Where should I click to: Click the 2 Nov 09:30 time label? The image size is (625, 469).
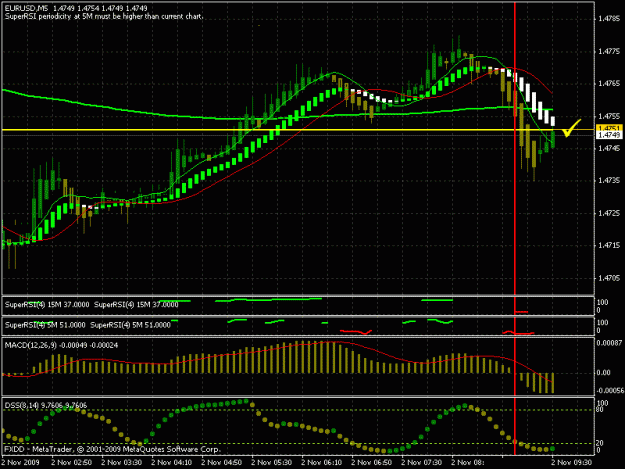[572, 463]
